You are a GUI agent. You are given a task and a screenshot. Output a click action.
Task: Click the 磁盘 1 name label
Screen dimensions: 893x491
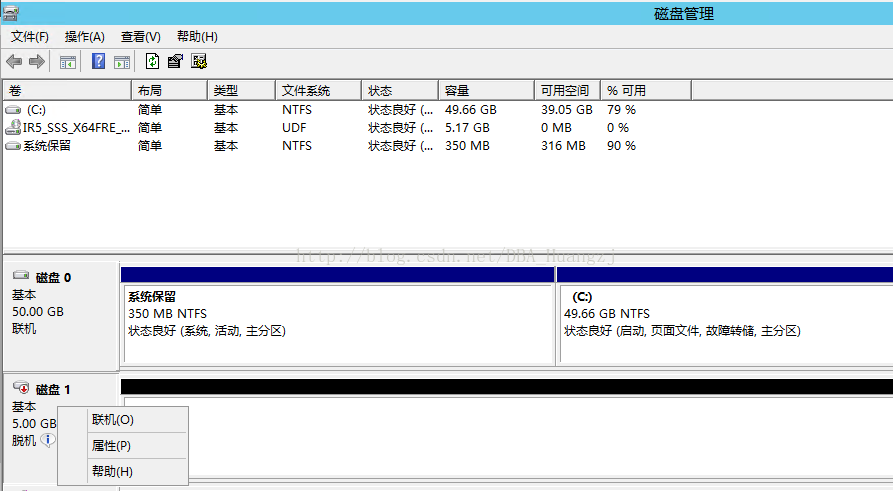53,390
